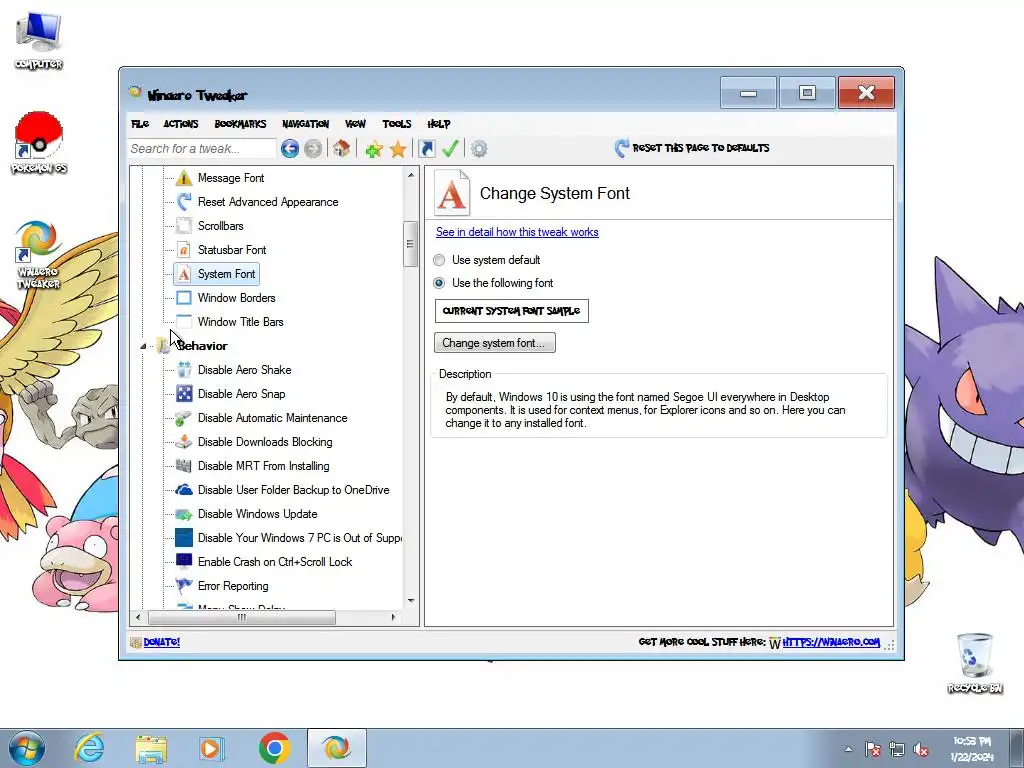Click the Window Borders icon in tree
This screenshot has height=768, width=1024.
[184, 298]
